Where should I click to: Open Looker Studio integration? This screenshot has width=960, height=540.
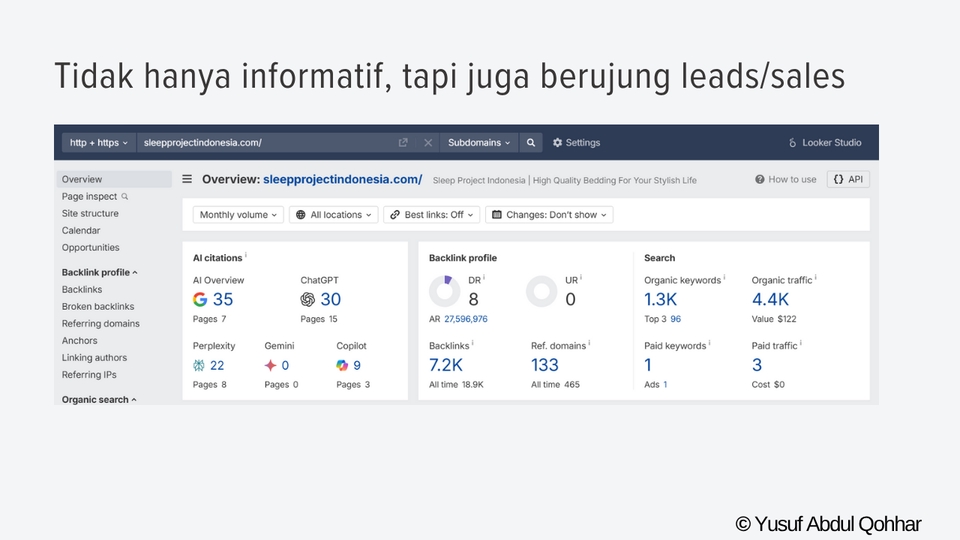click(x=825, y=143)
